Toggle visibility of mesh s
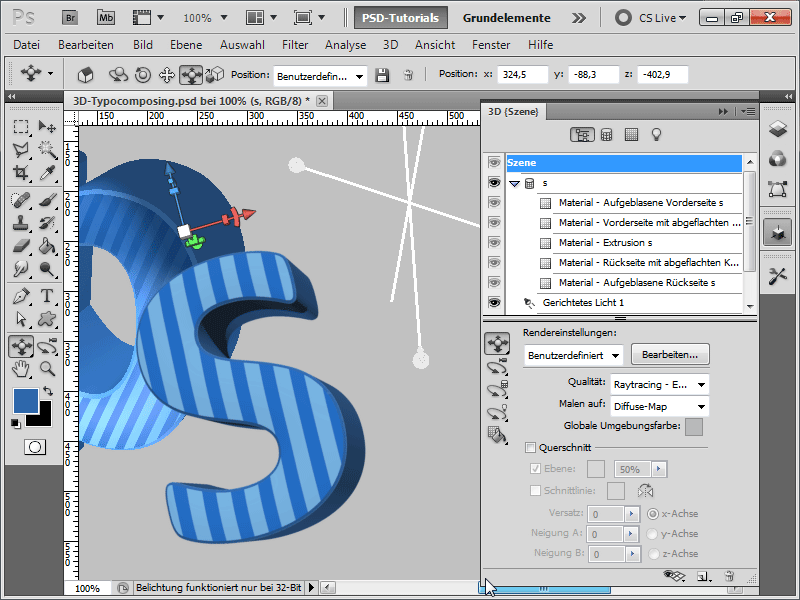The image size is (800, 600). coord(494,183)
